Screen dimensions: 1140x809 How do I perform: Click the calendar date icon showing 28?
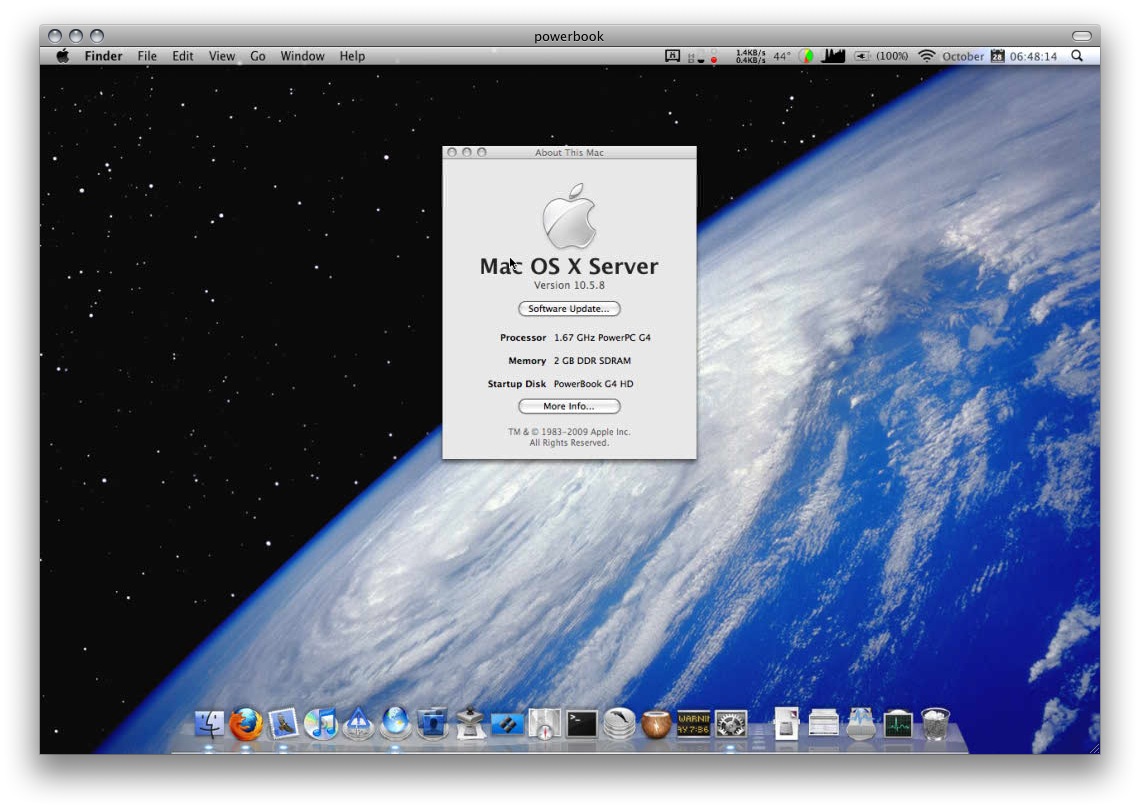coord(998,56)
